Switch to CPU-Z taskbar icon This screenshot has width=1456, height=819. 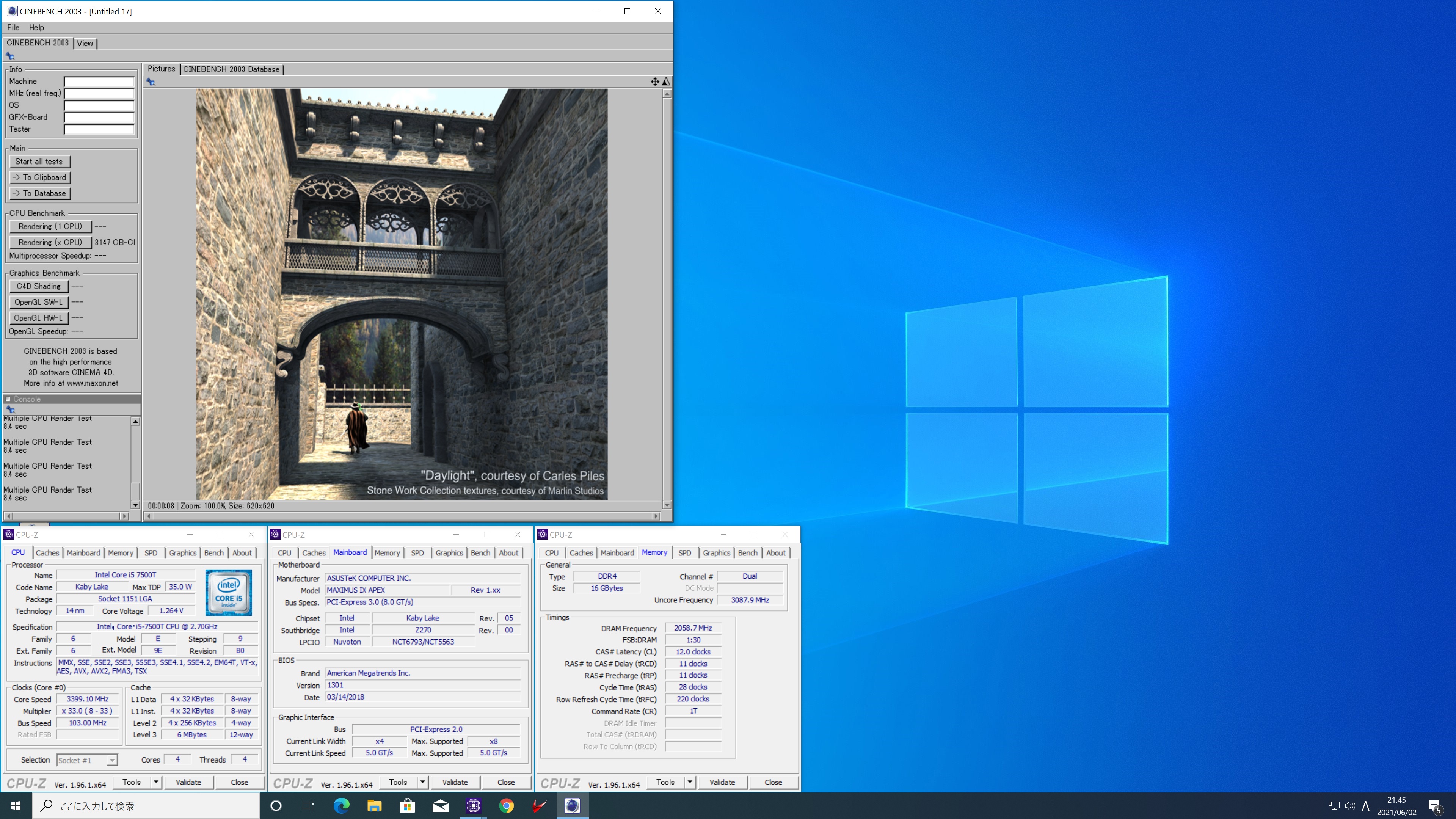[473, 805]
